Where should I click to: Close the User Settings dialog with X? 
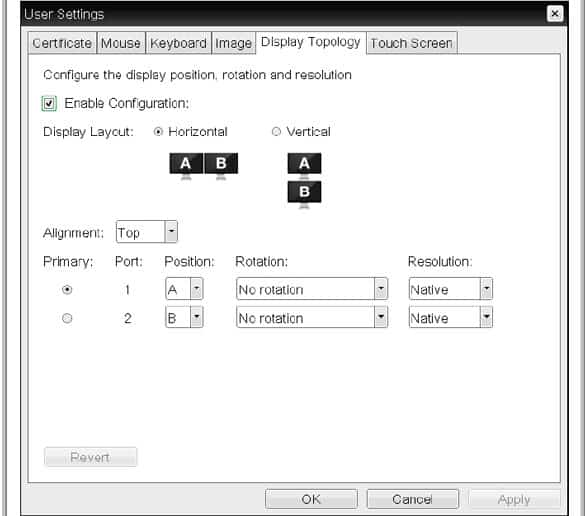(555, 14)
